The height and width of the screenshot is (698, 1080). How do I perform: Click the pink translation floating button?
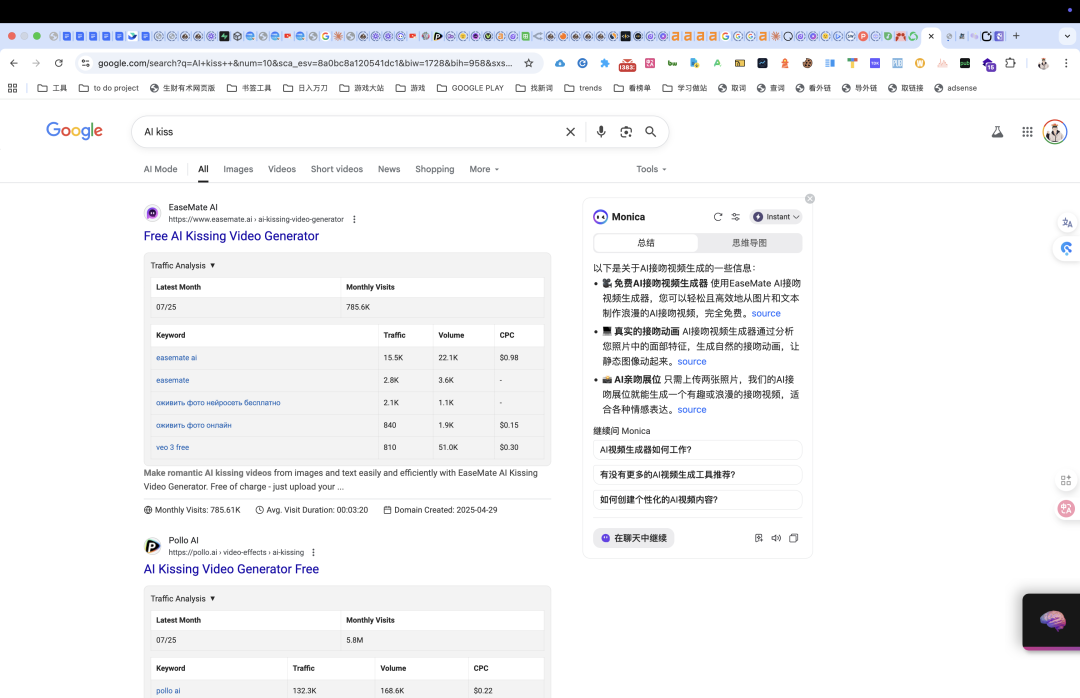1066,509
